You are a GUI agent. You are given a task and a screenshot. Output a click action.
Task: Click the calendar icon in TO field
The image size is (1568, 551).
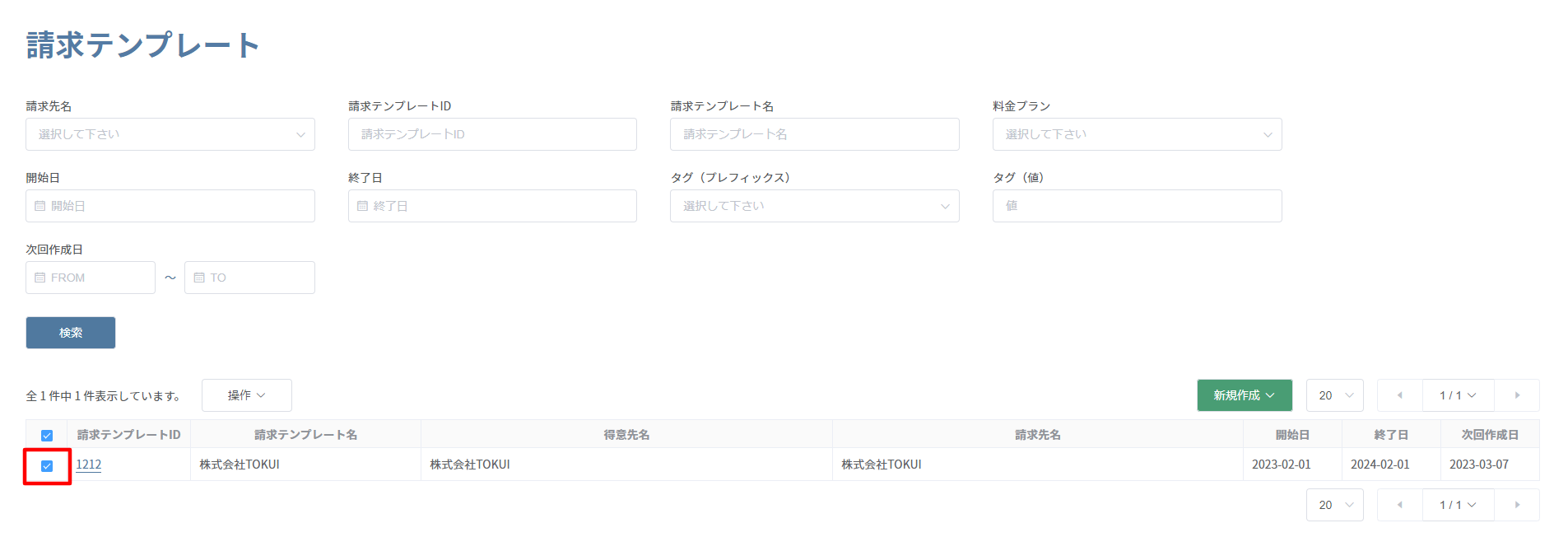point(199,278)
